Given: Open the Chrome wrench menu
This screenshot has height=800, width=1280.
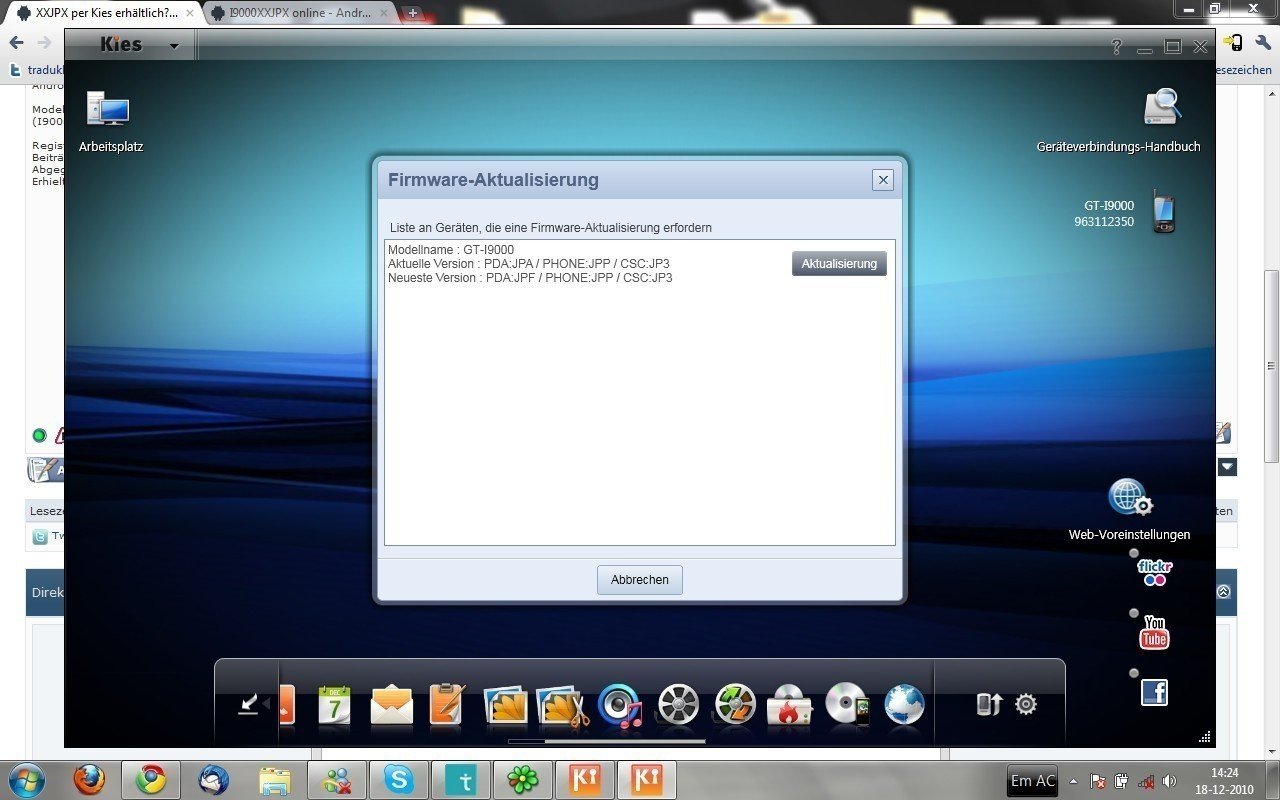Looking at the screenshot, I should 1263,43.
